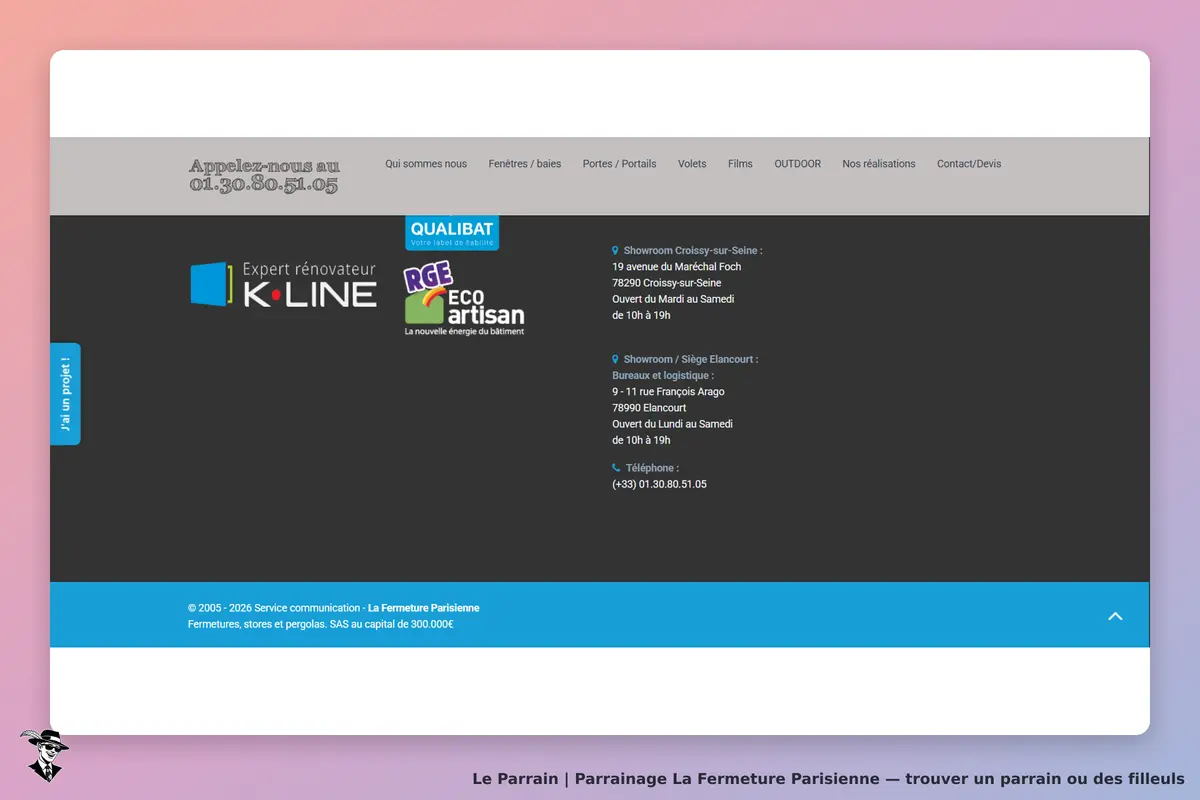Click the Showroom / Siège Elancourt heading
Image resolution: width=1200 pixels, height=800 pixels.
[x=691, y=359]
